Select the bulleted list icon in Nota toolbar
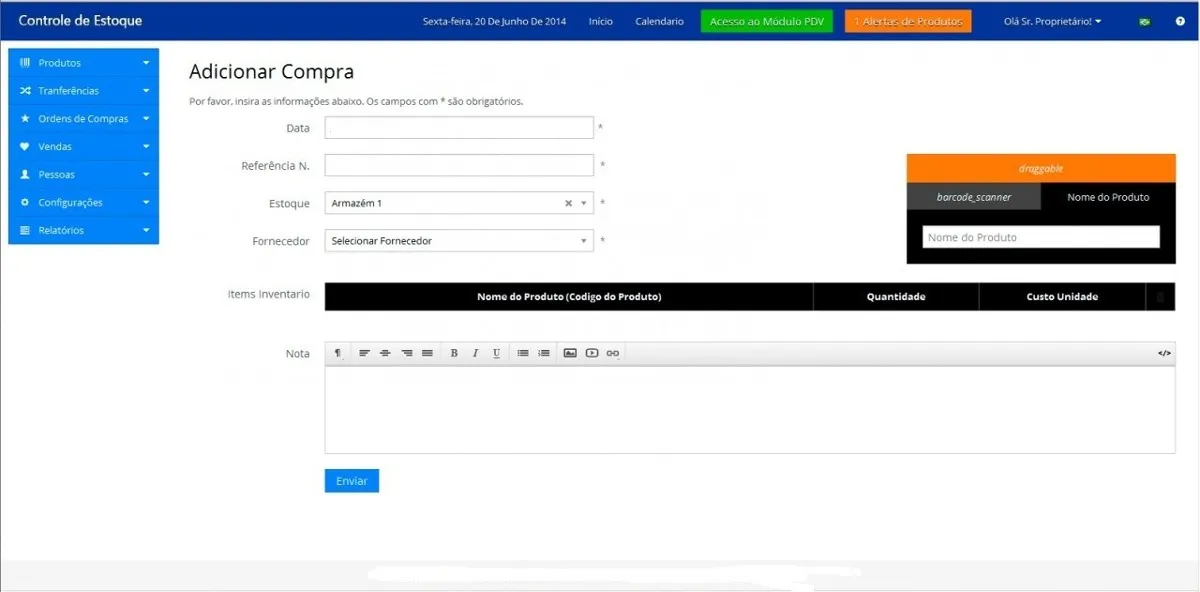The height and width of the screenshot is (592, 1200). [524, 352]
